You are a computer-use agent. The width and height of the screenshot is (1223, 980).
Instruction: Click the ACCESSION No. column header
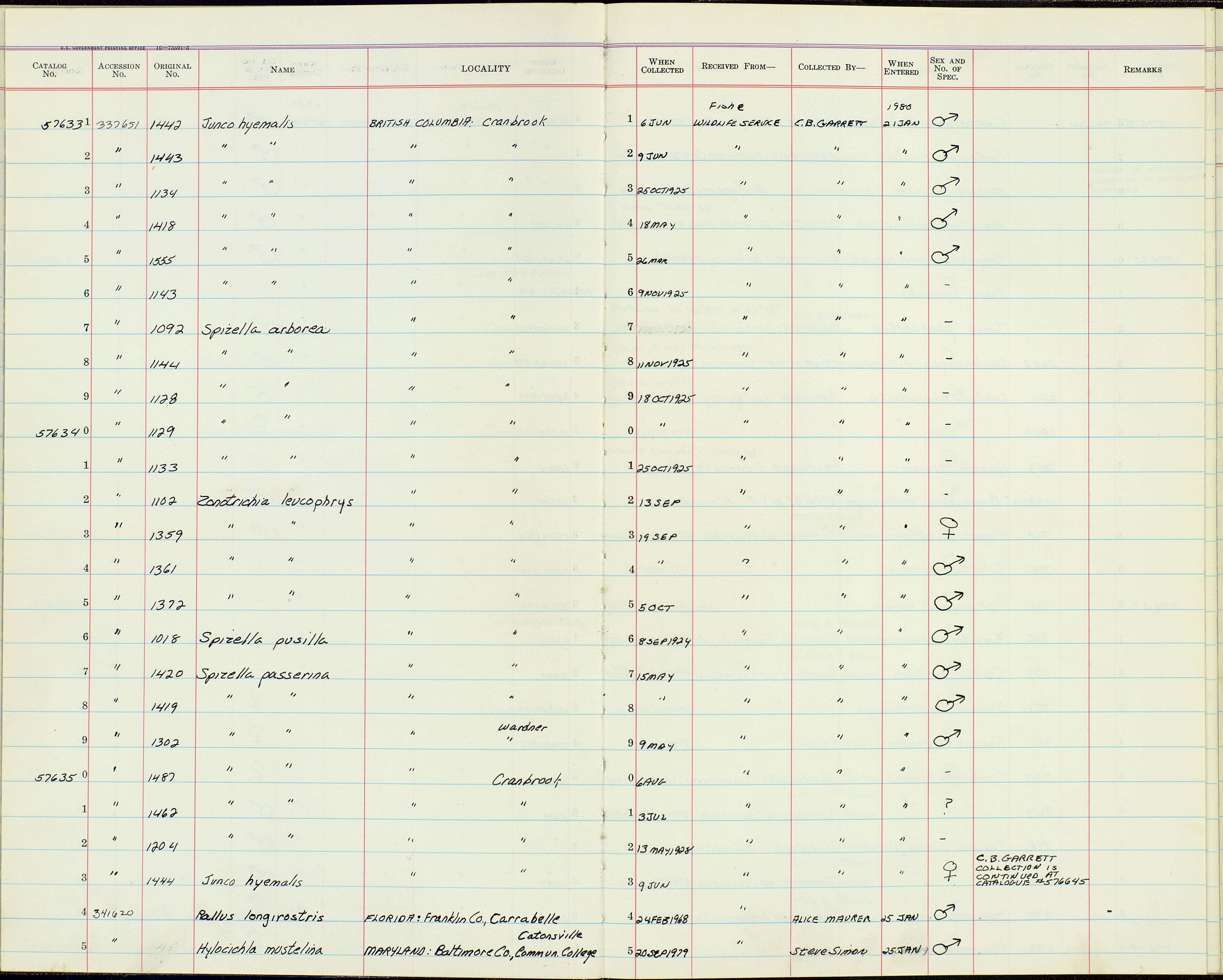(119, 70)
